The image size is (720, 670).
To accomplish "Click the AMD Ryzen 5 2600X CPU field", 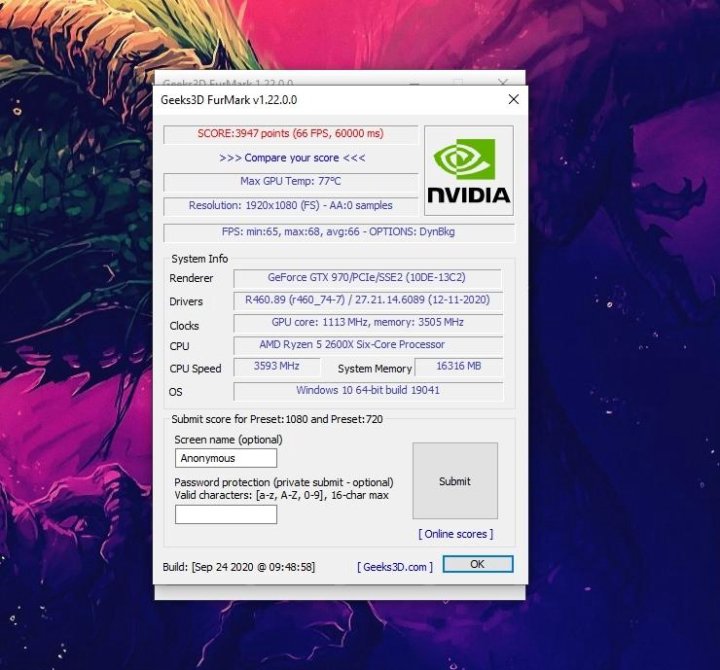I will (367, 345).
